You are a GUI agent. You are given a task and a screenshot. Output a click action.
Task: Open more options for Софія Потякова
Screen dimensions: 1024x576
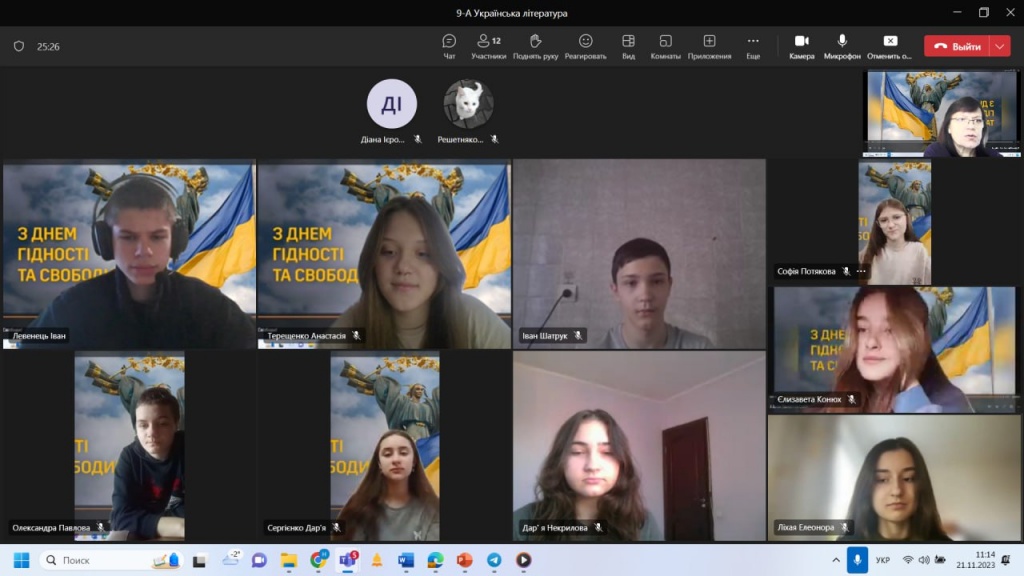point(861,271)
